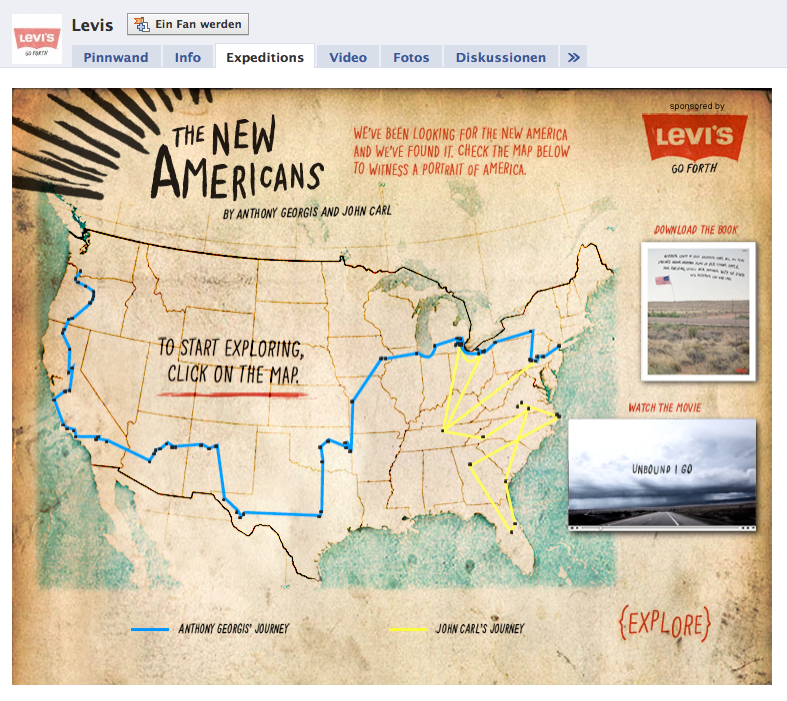Click the red {EXPLORE} link
787x701 pixels.
(x=665, y=622)
